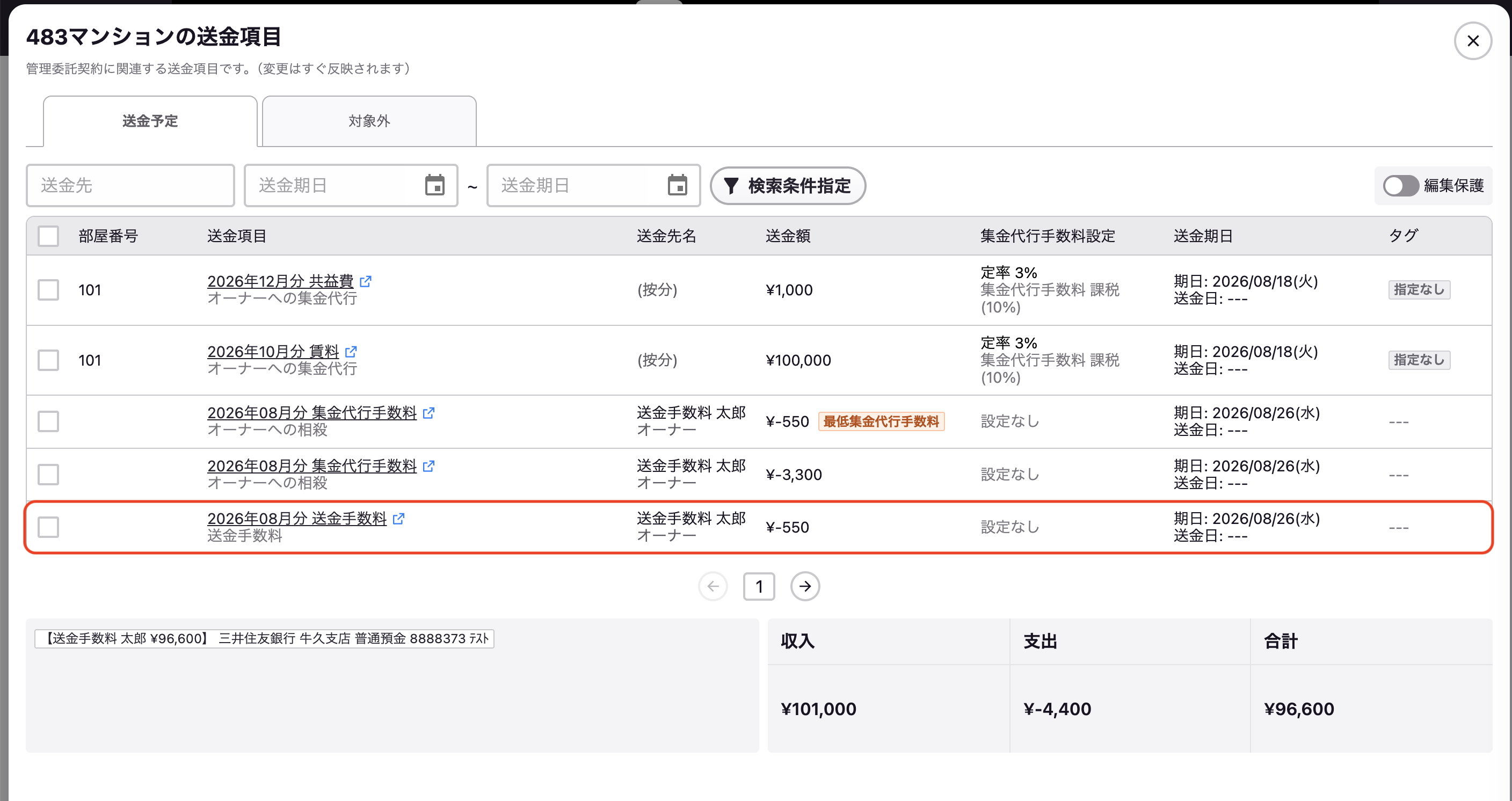This screenshot has height=801, width=1512.
Task: Click the 設定なし cell in the 送金手数料 row
Action: pos(1010,527)
